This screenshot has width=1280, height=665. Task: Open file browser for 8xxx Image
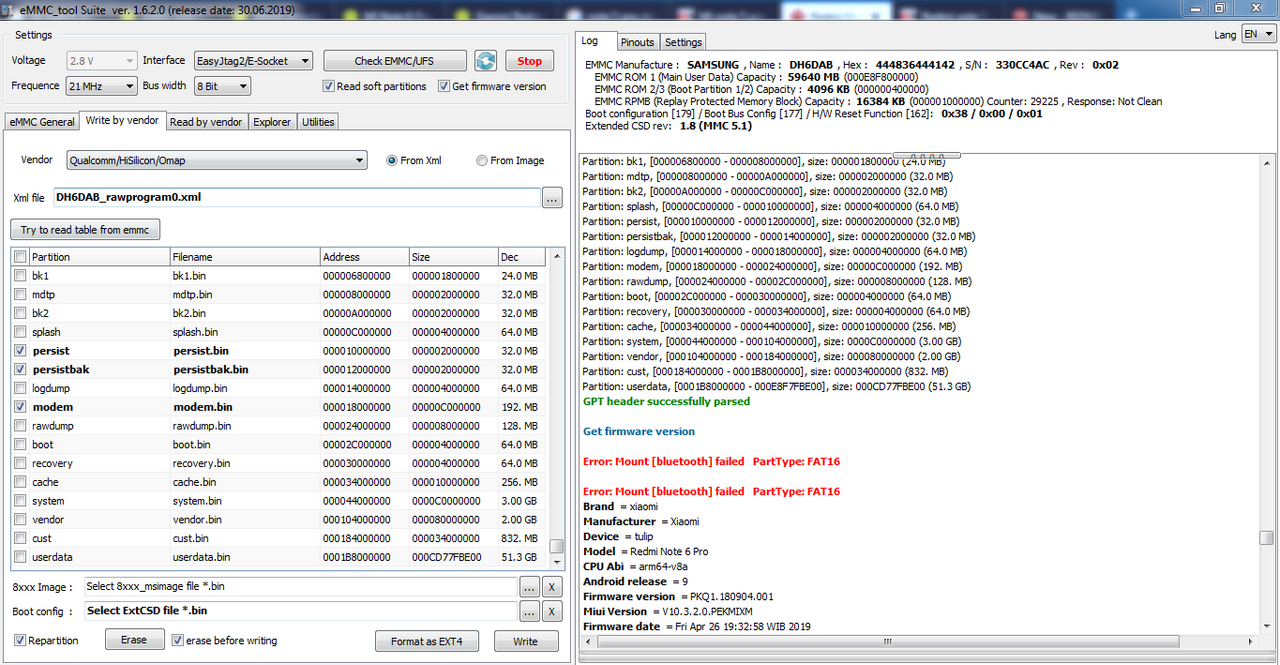530,586
